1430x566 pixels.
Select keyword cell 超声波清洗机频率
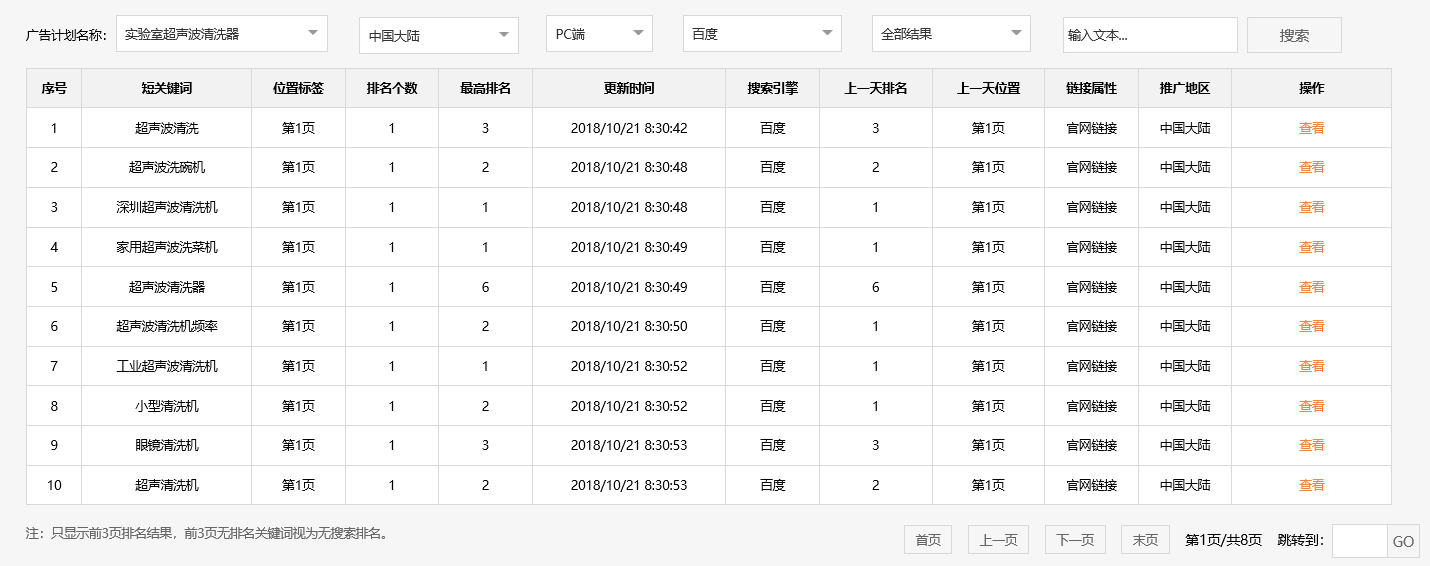tap(166, 326)
